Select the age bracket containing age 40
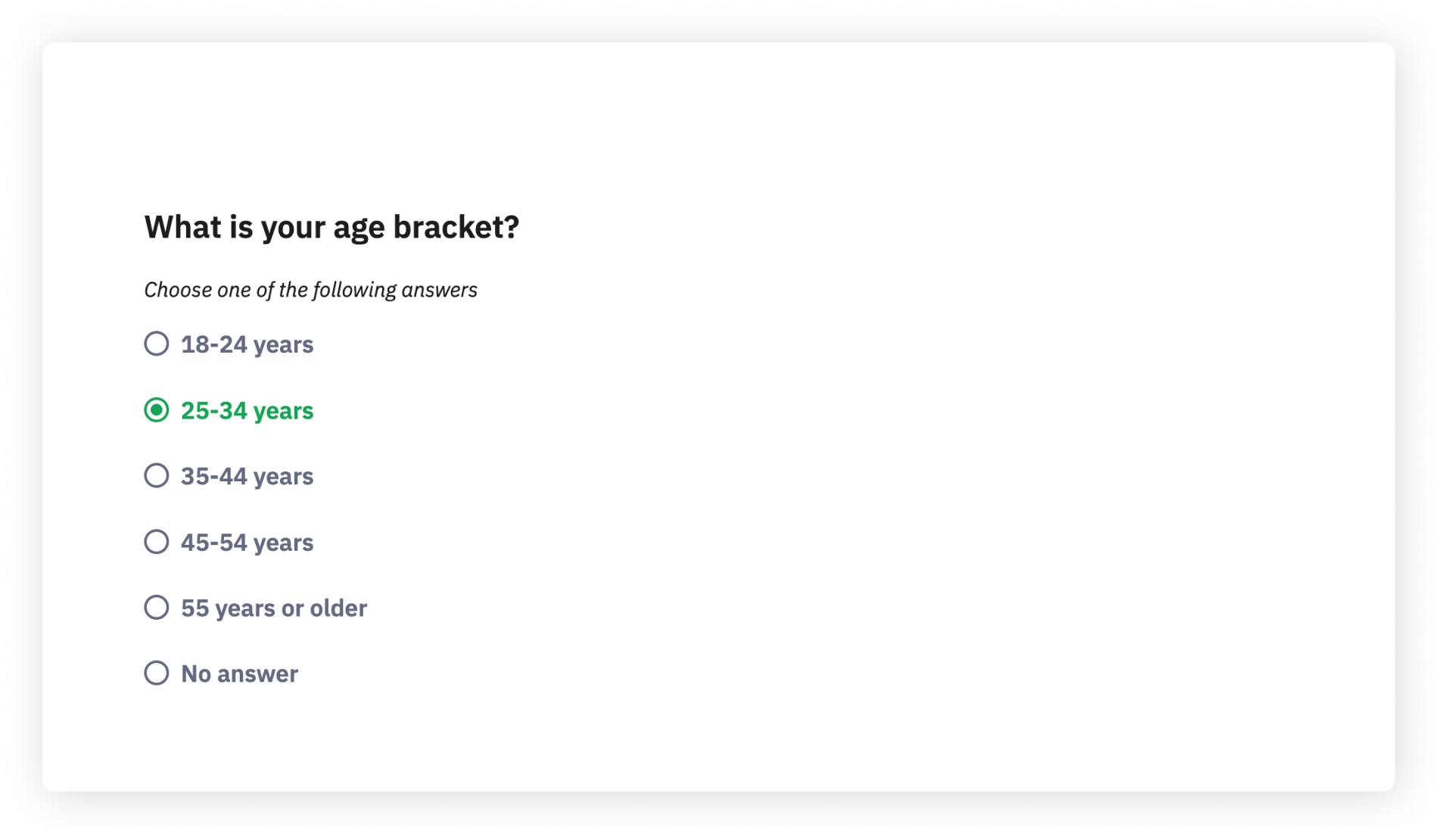Image resolution: width=1444 pixels, height=840 pixels. 157,476
